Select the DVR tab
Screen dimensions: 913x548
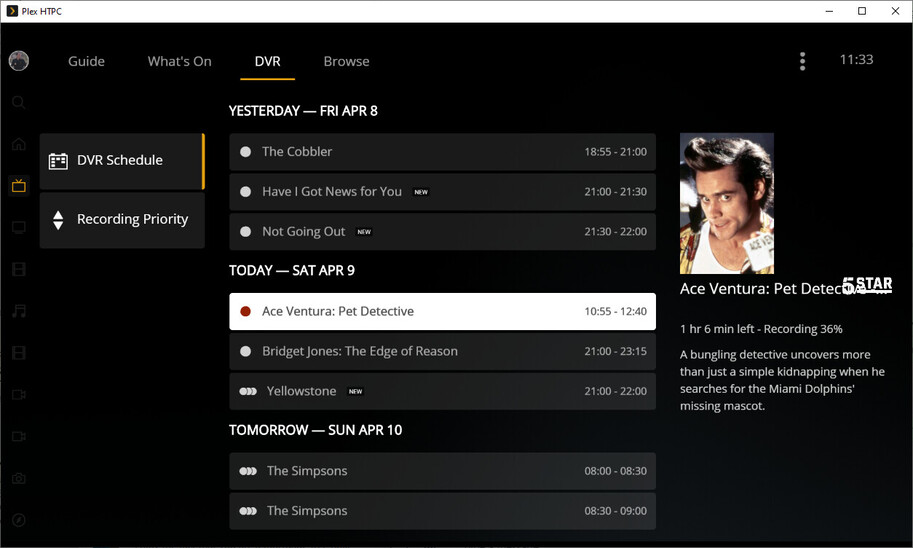[x=267, y=61]
